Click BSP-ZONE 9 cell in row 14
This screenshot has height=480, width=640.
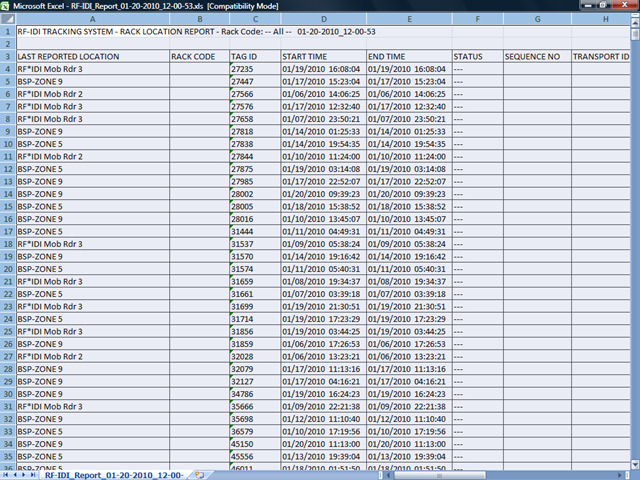93,194
